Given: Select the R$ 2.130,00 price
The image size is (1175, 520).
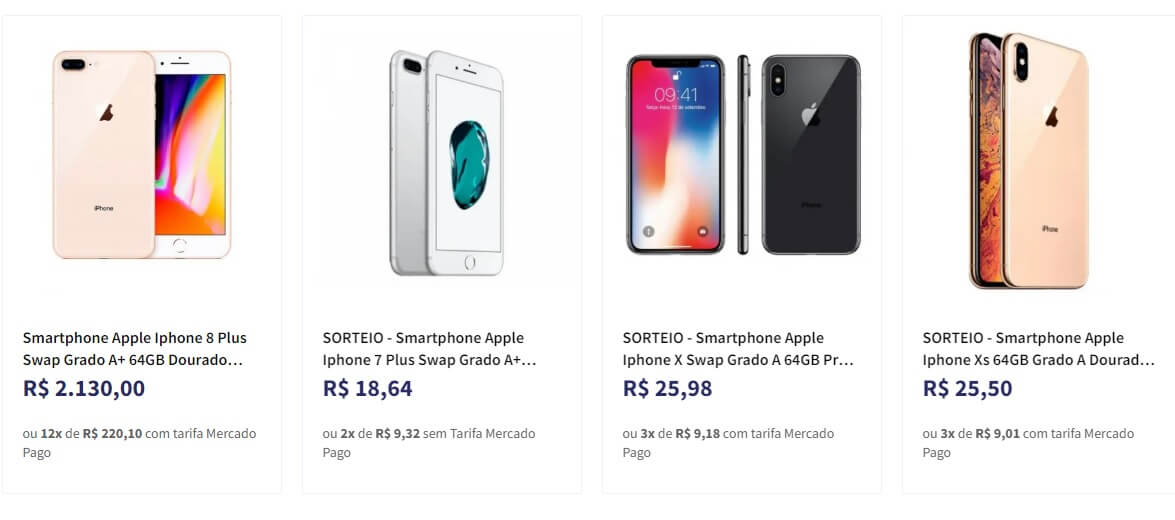Looking at the screenshot, I should [x=84, y=389].
